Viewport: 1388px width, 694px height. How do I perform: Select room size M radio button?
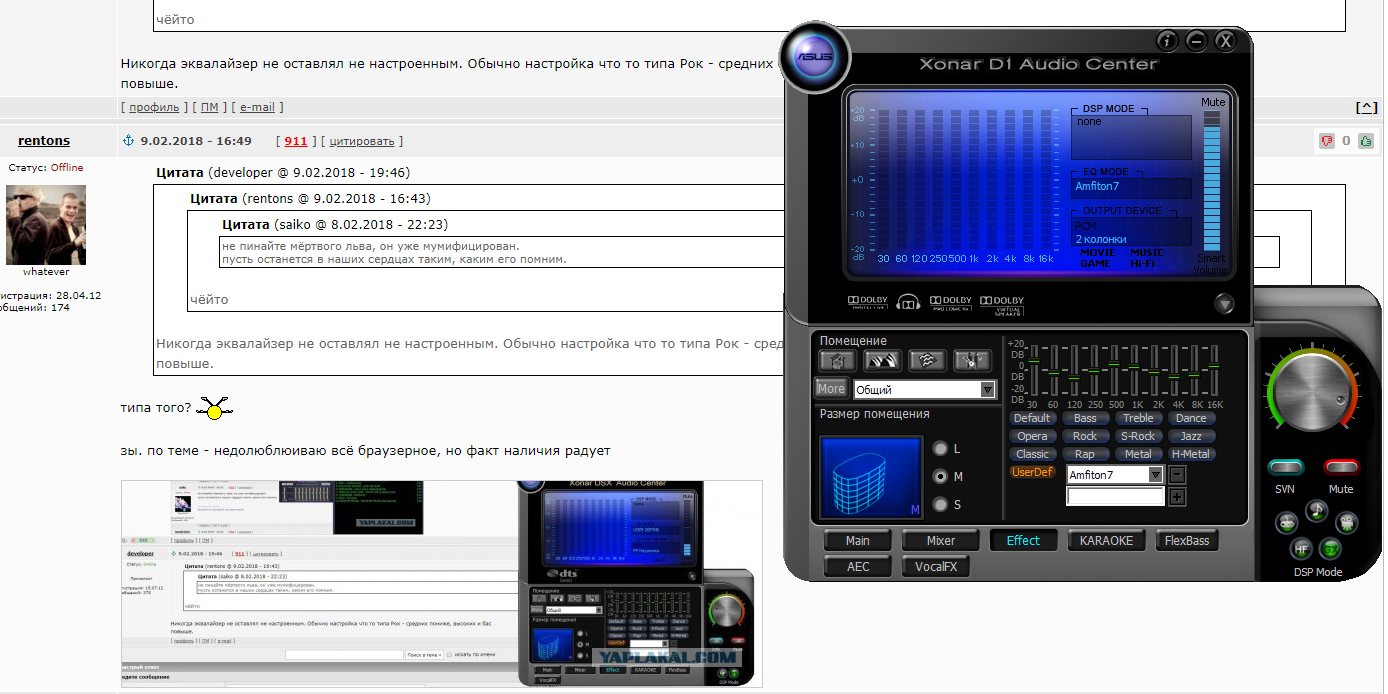pos(939,476)
